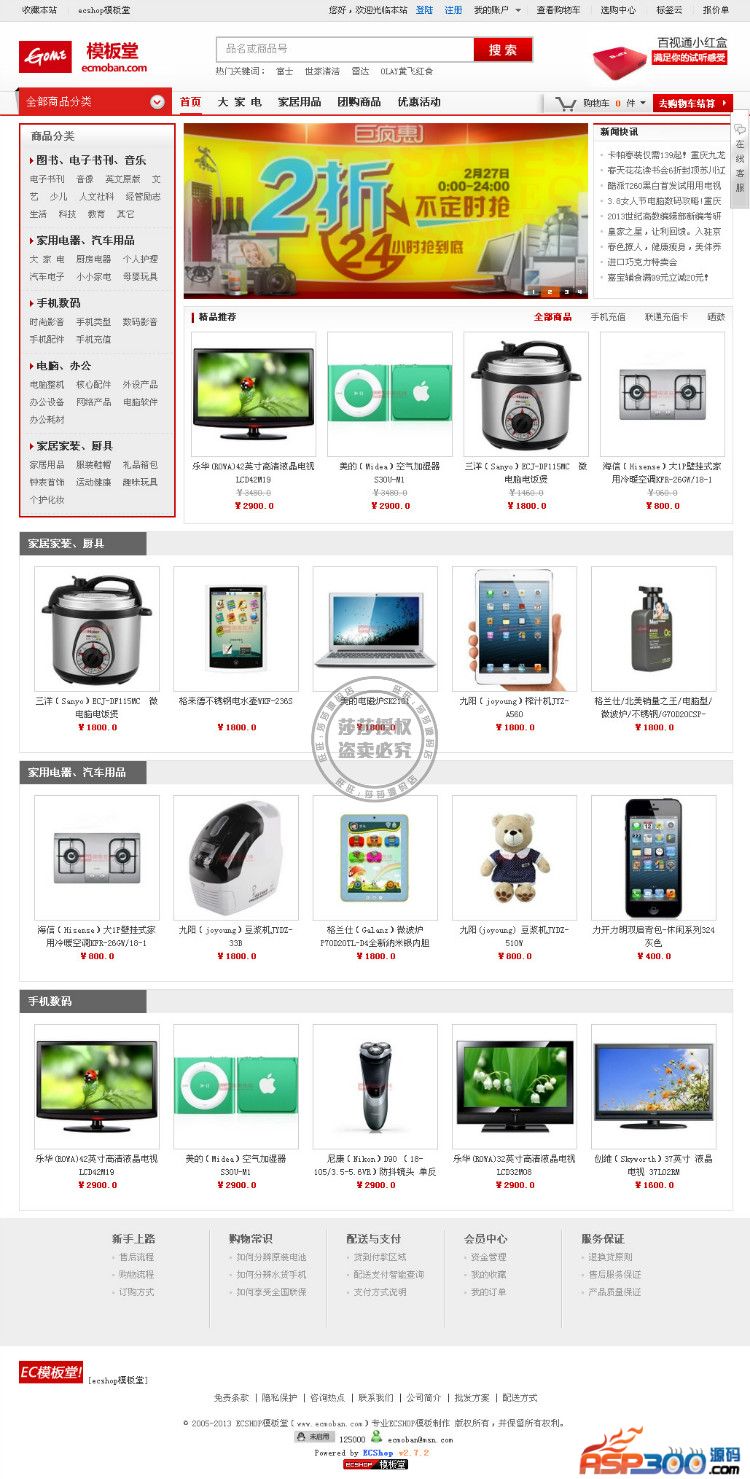Image resolution: width=750 pixels, height=1479 pixels.
Task: Open the 我的账户 dropdown menu
Action: (497, 10)
